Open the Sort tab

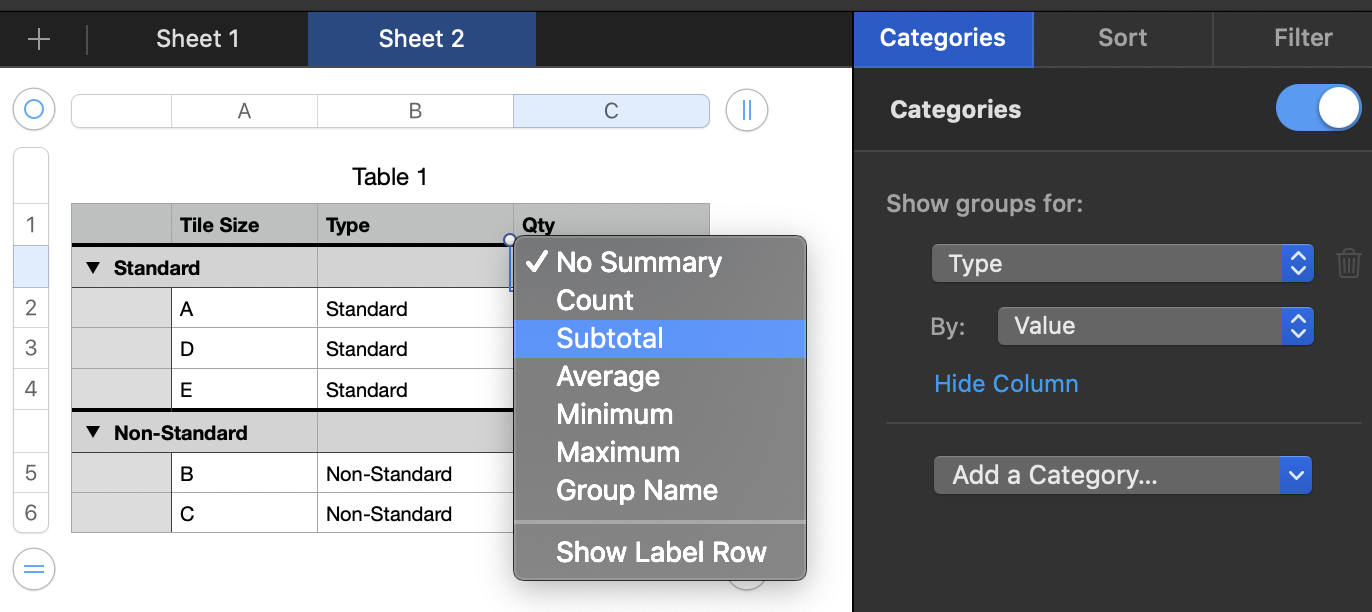[1122, 38]
